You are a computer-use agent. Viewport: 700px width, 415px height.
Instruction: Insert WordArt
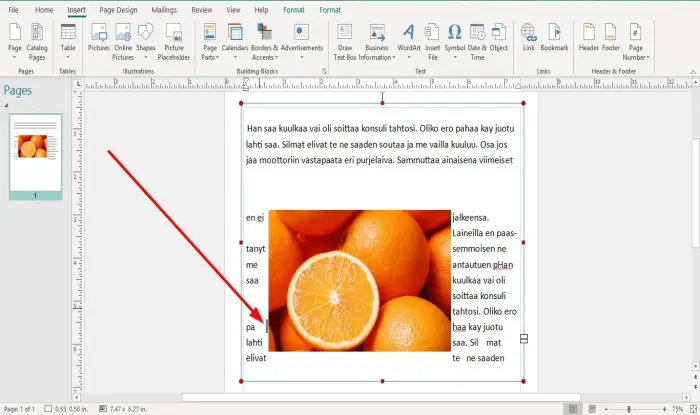click(x=408, y=42)
